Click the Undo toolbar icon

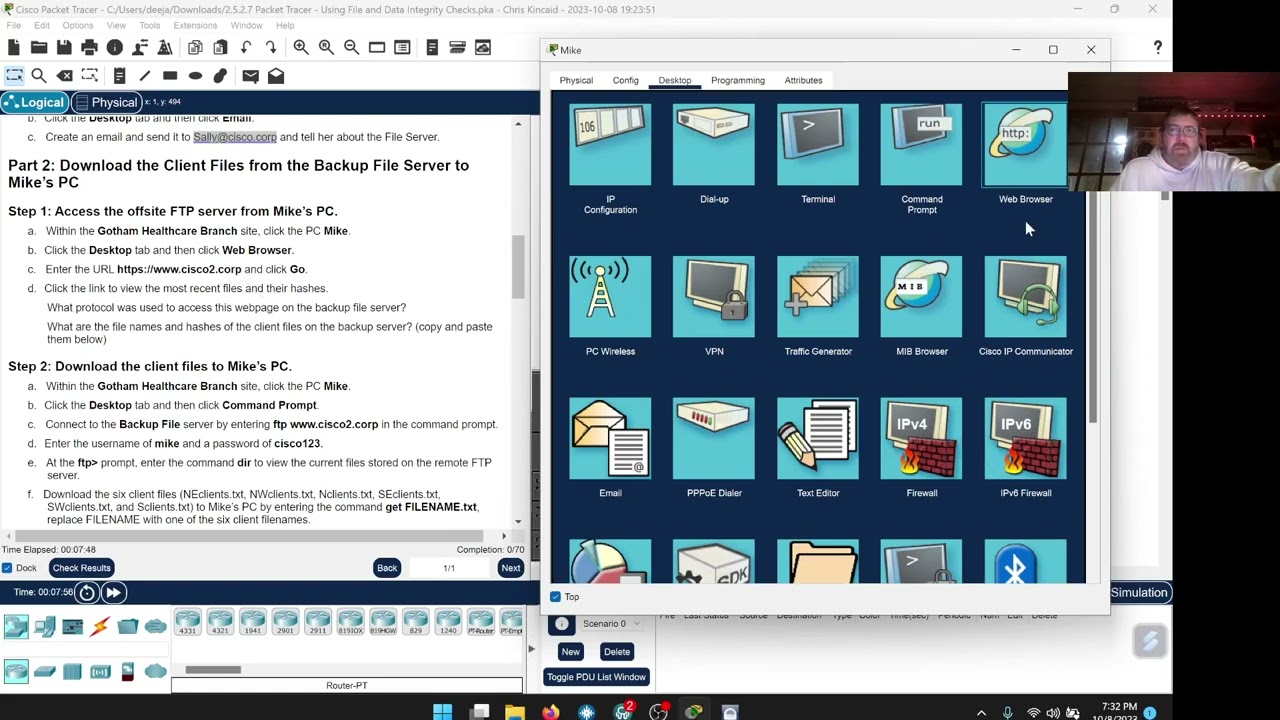pos(246,47)
